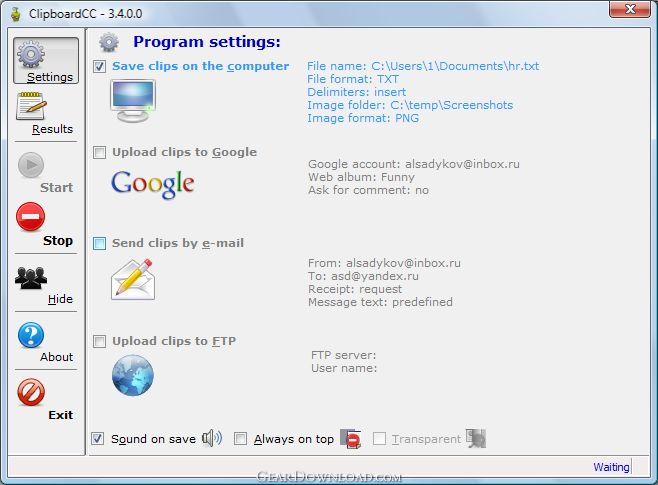The width and height of the screenshot is (658, 485).
Task: Toggle the Transparent checkbox
Action: click(x=379, y=439)
